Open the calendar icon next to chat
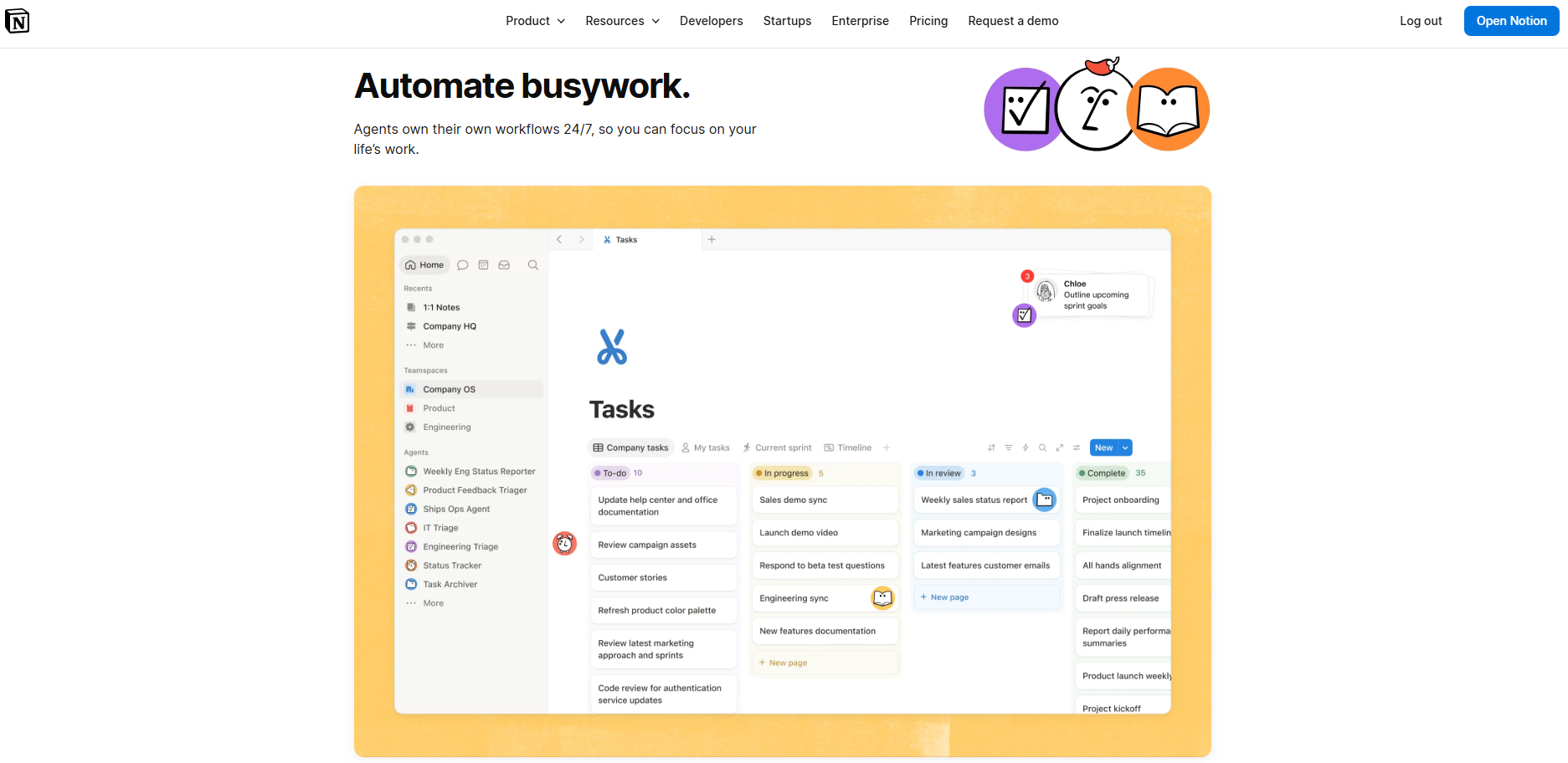Screen dimensions: 1568x763 point(483,265)
